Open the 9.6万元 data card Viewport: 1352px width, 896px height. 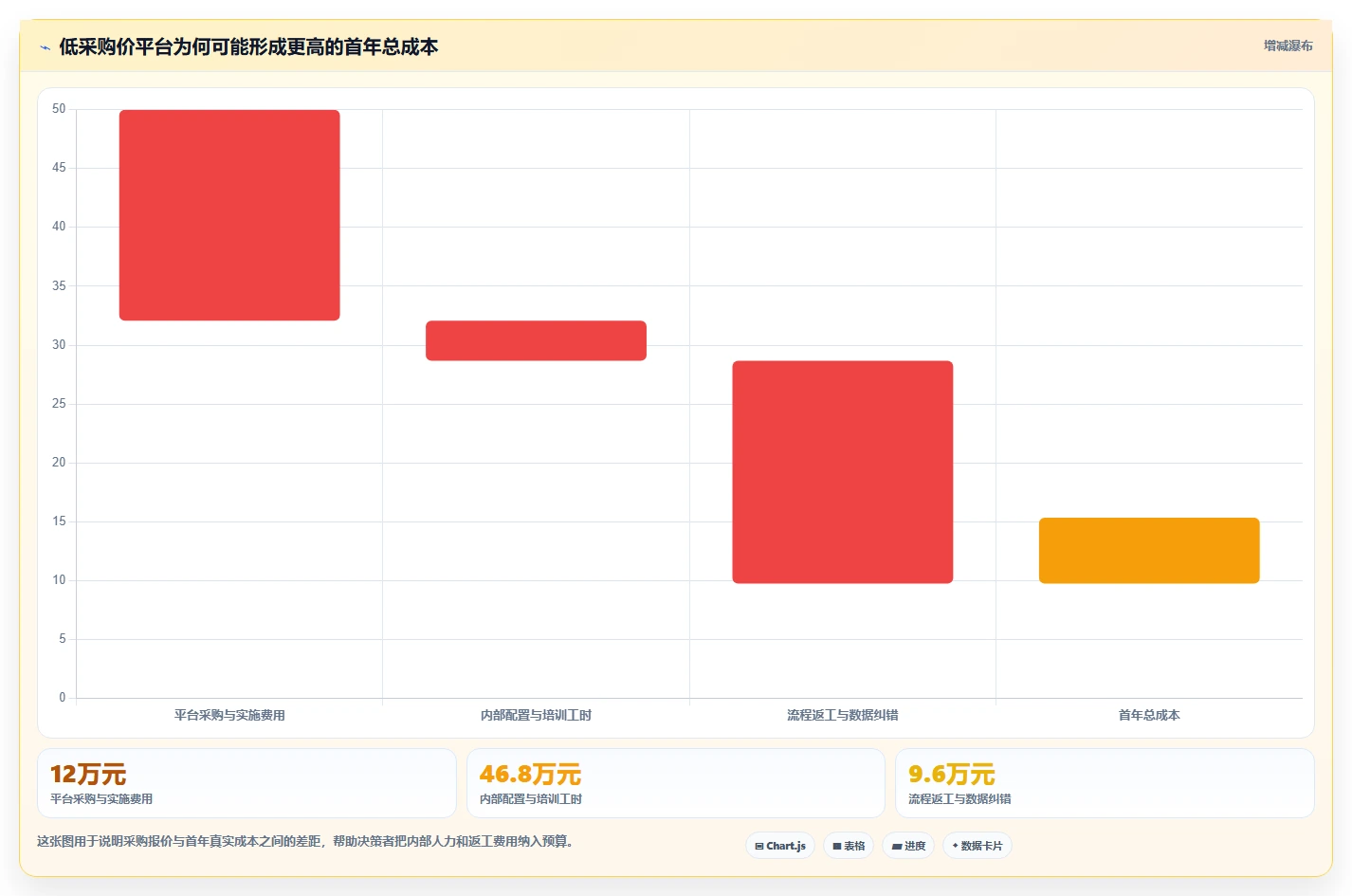pyautogui.click(x=1105, y=783)
